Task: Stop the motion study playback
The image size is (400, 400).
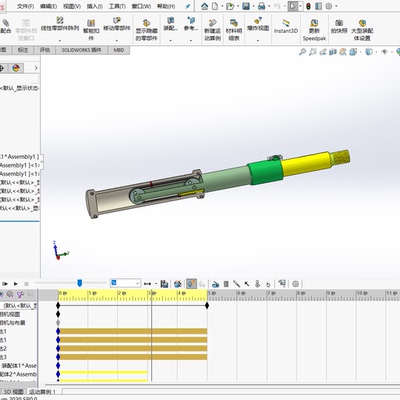Action: pos(26,284)
